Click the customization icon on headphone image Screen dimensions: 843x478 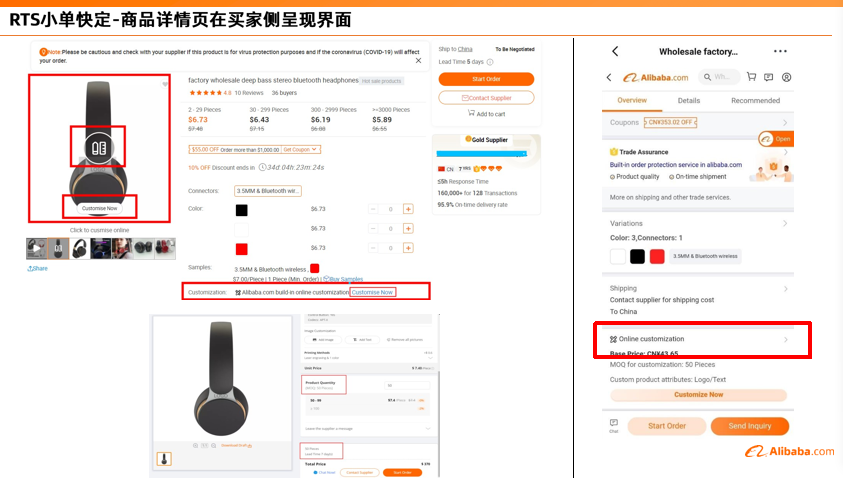point(97,146)
